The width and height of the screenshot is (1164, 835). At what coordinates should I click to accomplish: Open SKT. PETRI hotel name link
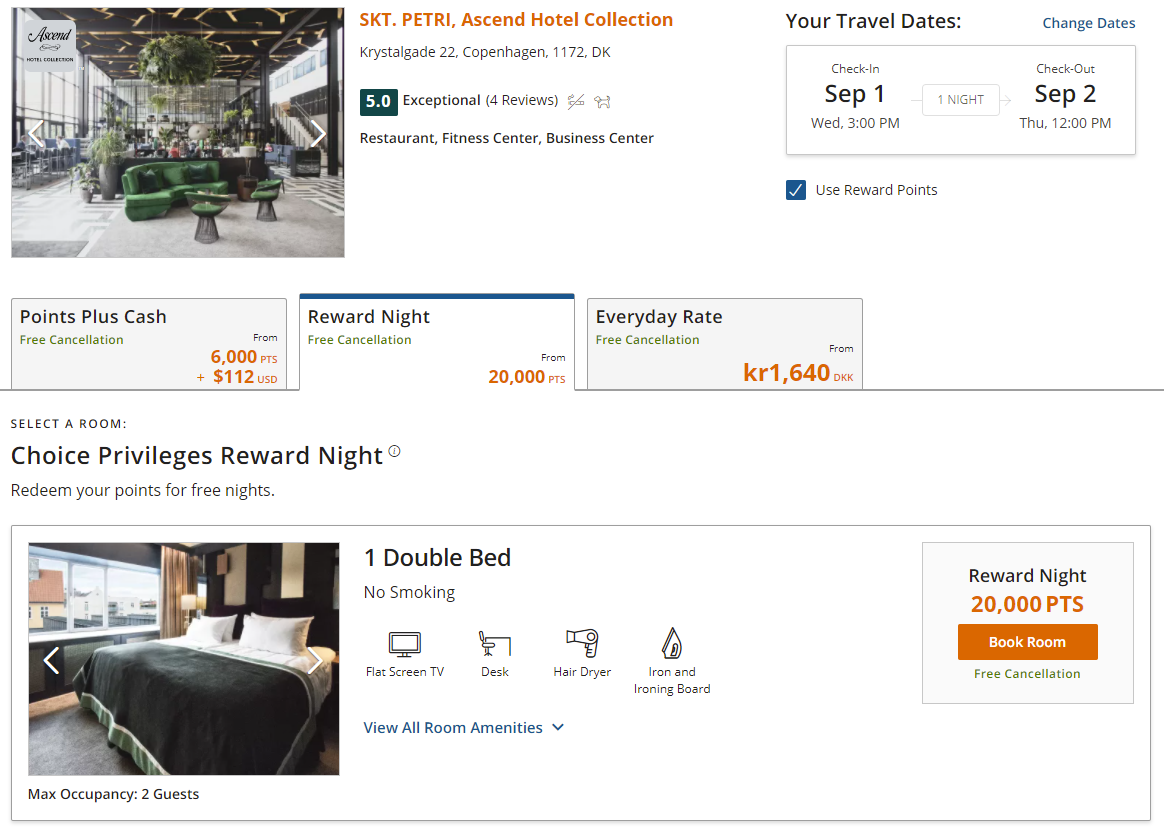pyautogui.click(x=516, y=20)
